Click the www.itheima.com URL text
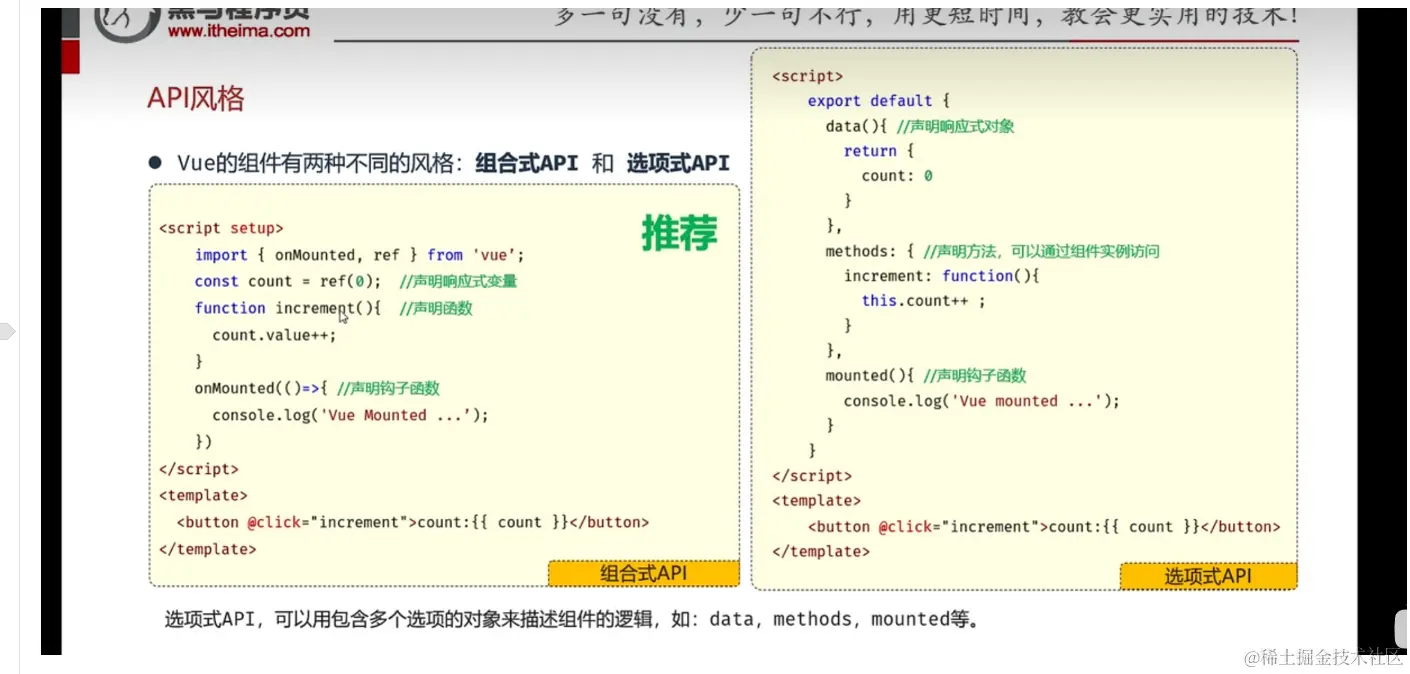Viewport: 1410px width, 674px height. click(239, 31)
